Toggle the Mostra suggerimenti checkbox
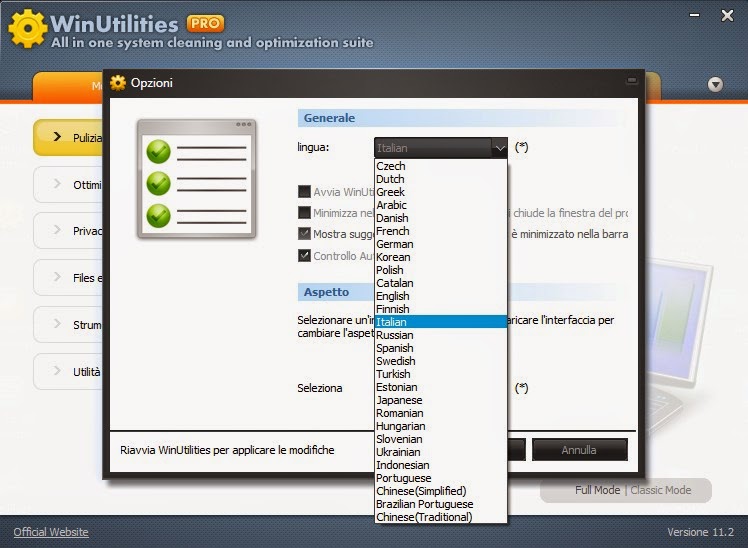The height and width of the screenshot is (548, 748). [x=304, y=233]
